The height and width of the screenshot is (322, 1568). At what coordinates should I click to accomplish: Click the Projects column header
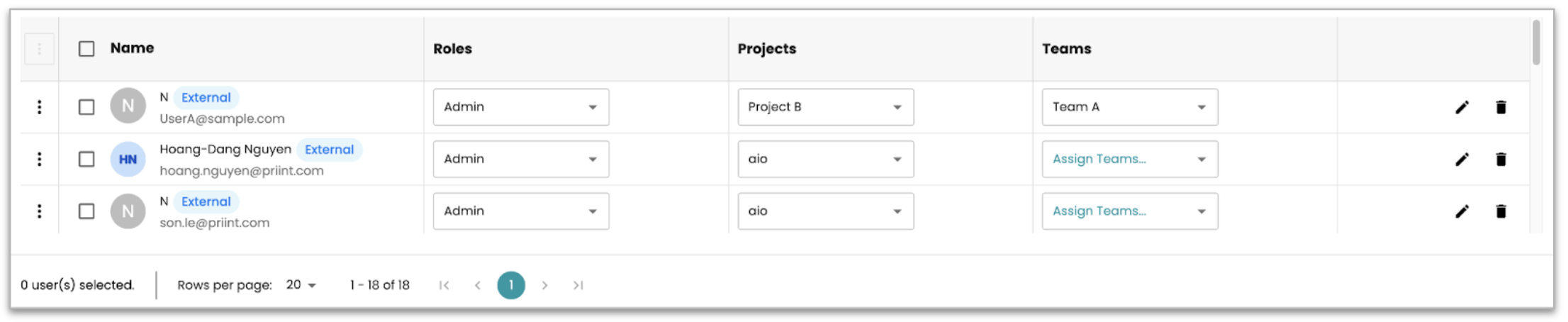coord(767,49)
